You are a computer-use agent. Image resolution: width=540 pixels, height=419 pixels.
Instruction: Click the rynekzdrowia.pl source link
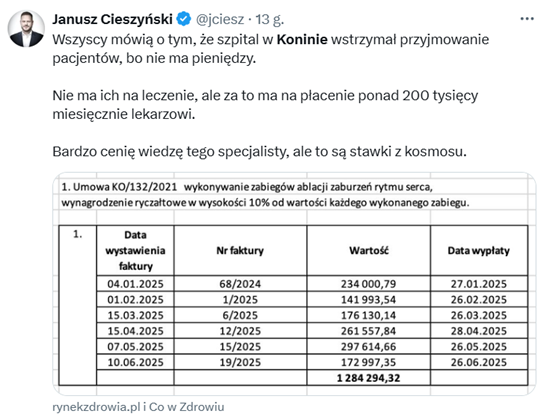[x=96, y=407]
